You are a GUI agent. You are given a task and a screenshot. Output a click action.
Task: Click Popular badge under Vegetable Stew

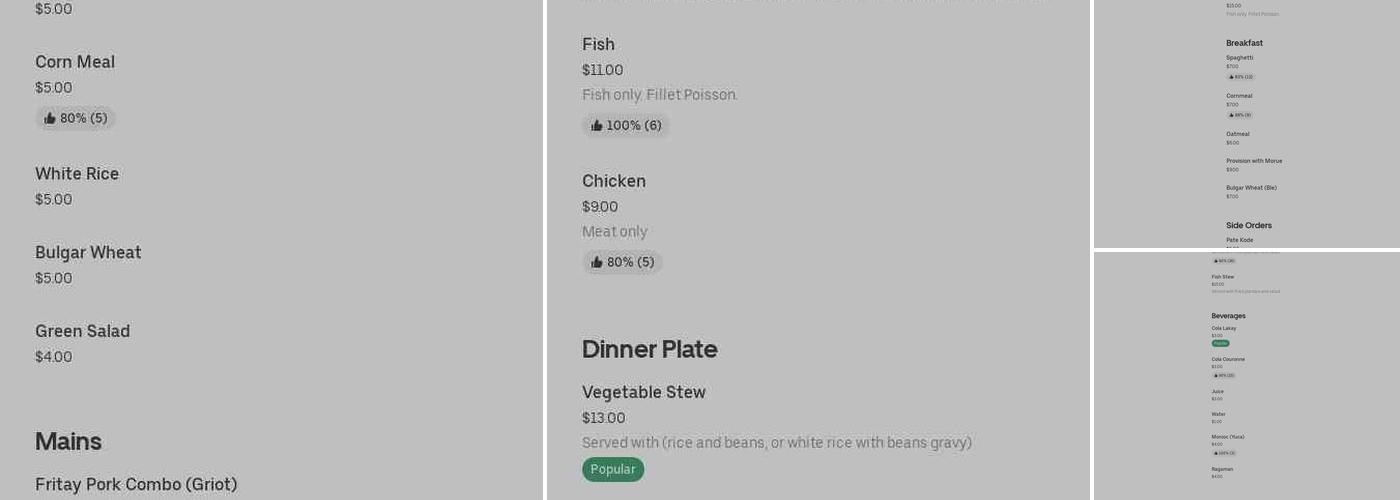click(x=613, y=470)
